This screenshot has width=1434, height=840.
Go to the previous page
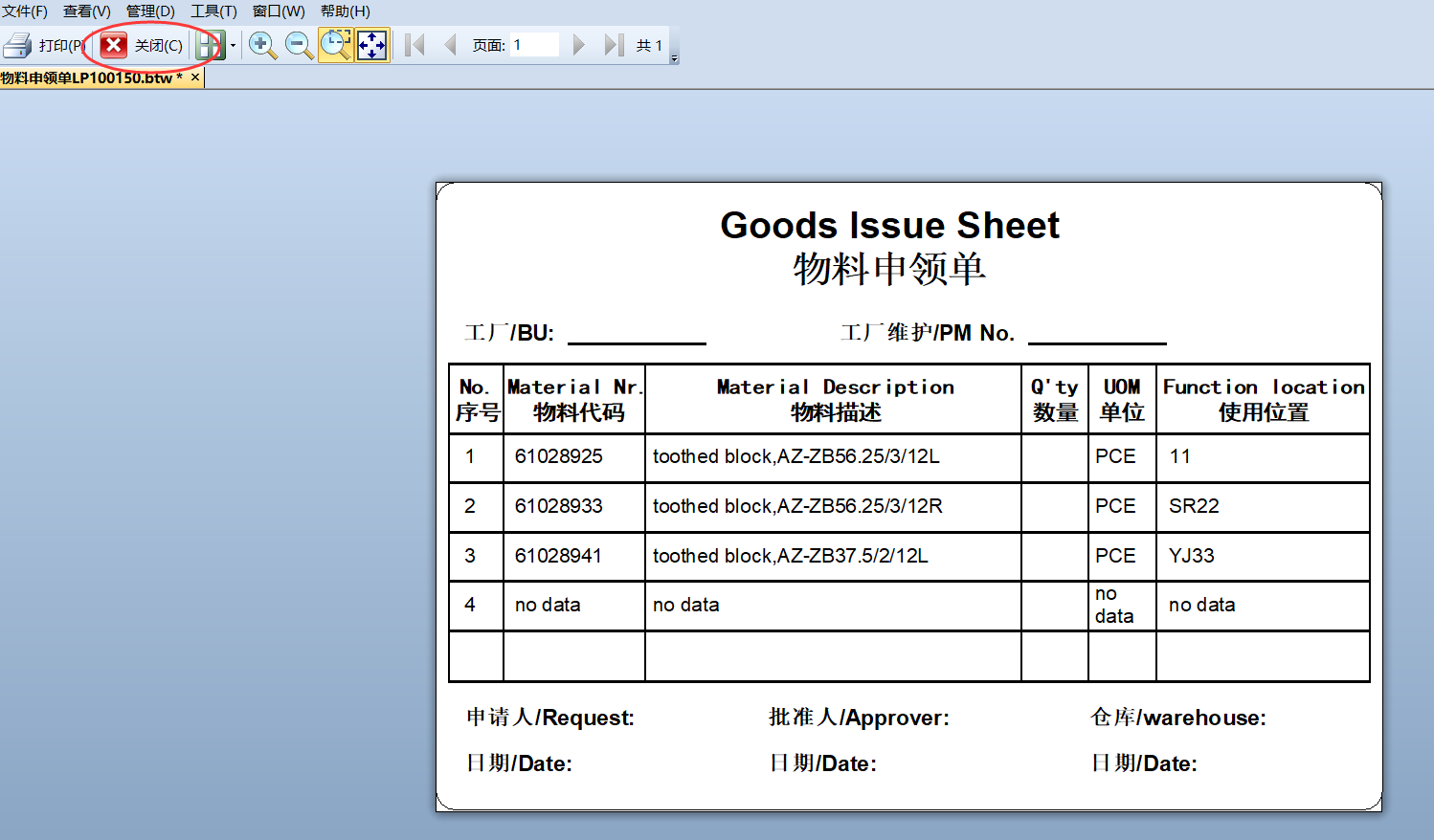[450, 45]
